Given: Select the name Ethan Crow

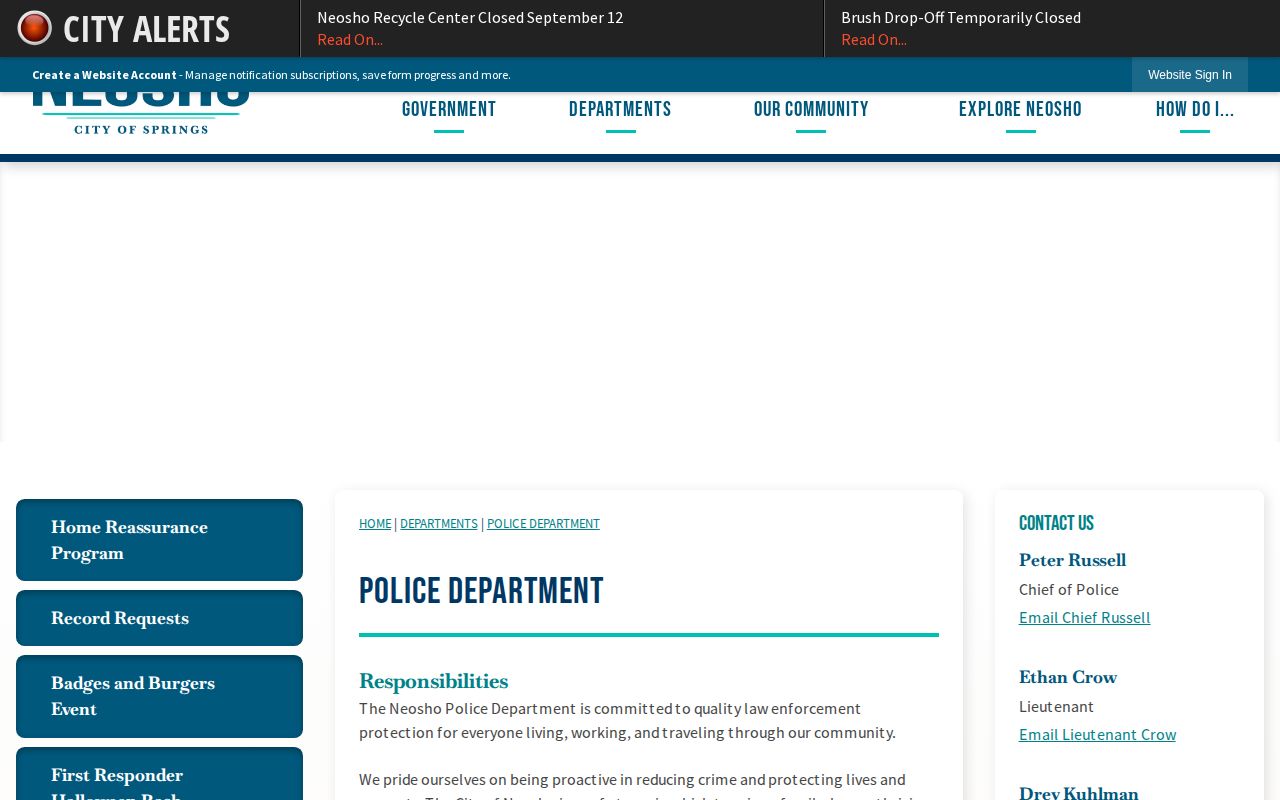Looking at the screenshot, I should 1068,677.
